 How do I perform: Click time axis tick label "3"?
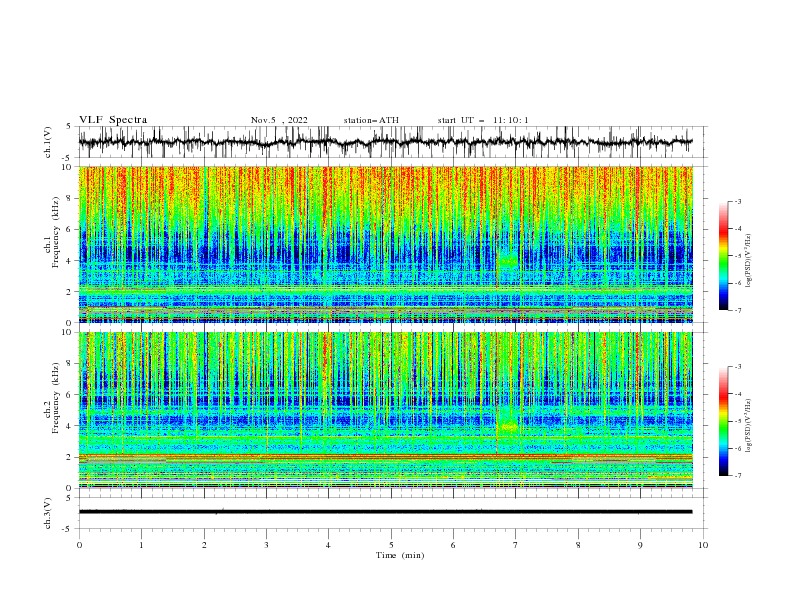pyautogui.click(x=267, y=545)
